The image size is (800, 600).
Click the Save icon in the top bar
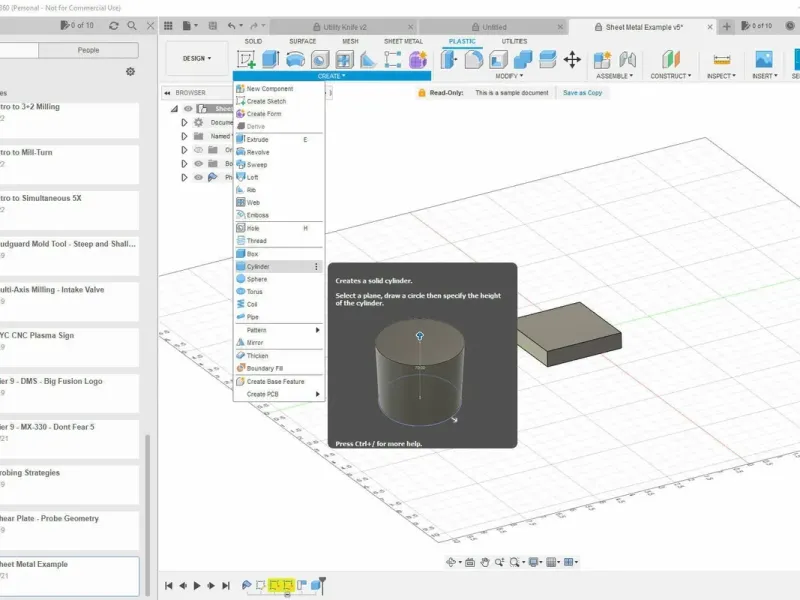[x=213, y=25]
